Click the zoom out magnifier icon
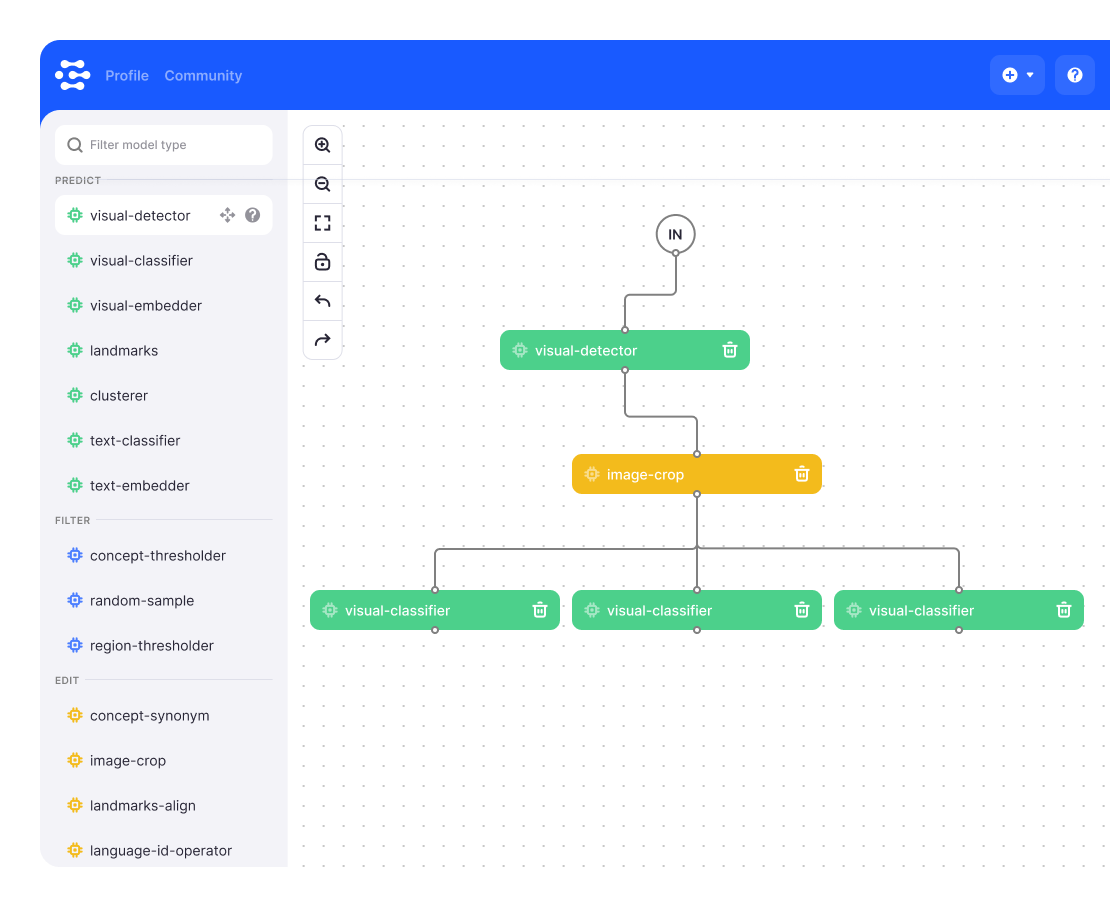The image size is (1110, 907). point(322,184)
